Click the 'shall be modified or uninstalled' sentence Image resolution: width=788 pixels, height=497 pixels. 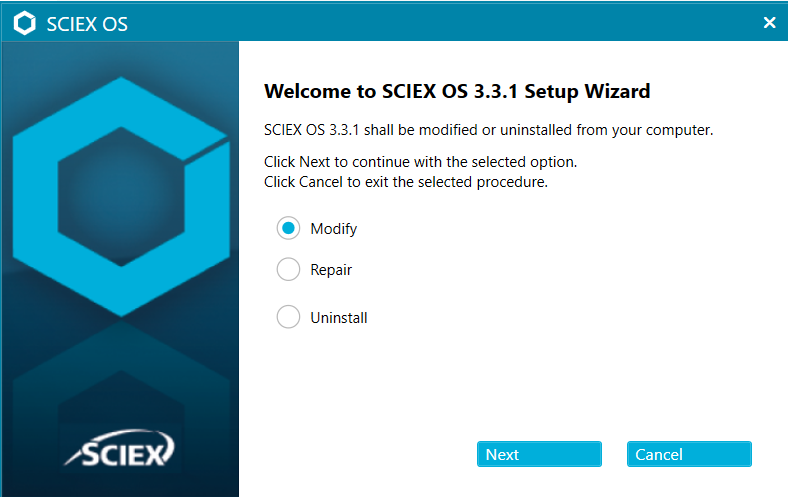(x=488, y=130)
